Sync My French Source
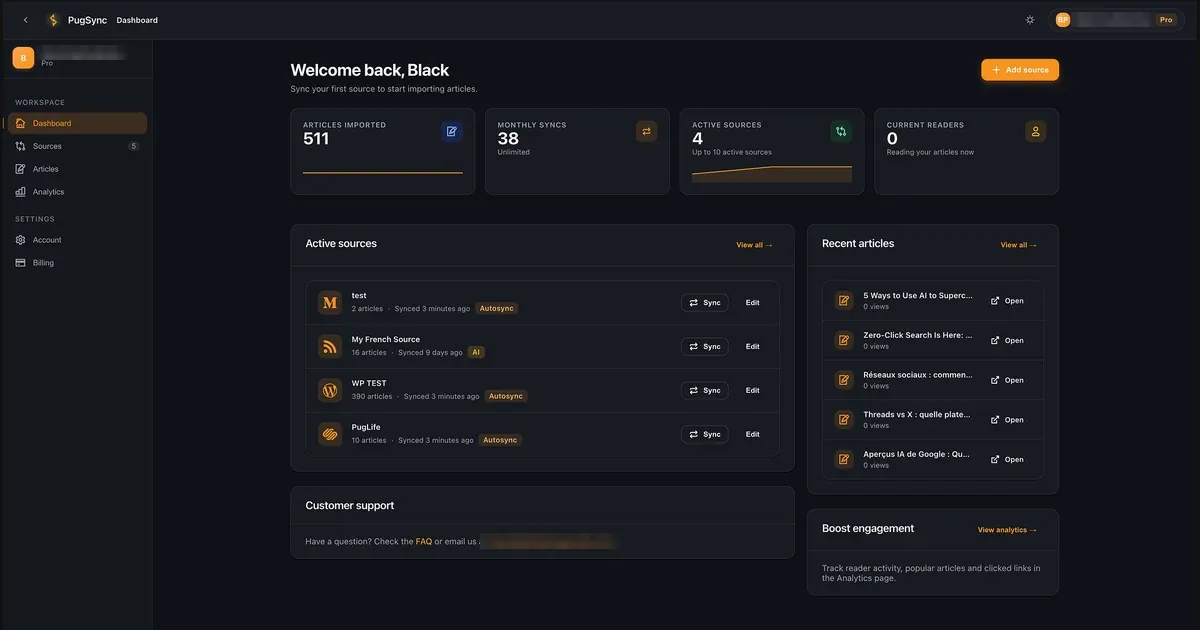The image size is (1200, 630). pos(705,347)
